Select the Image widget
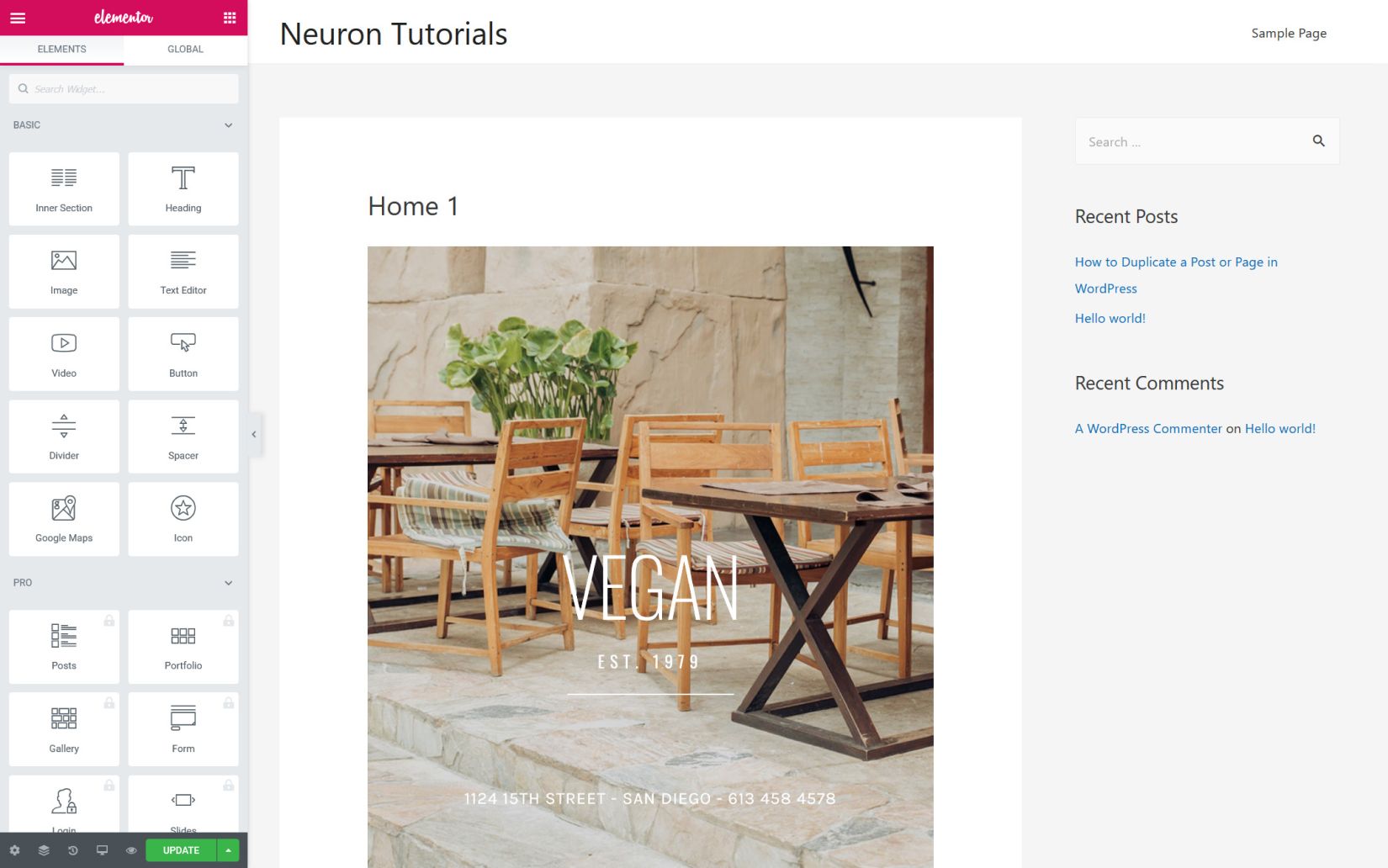 (63, 271)
